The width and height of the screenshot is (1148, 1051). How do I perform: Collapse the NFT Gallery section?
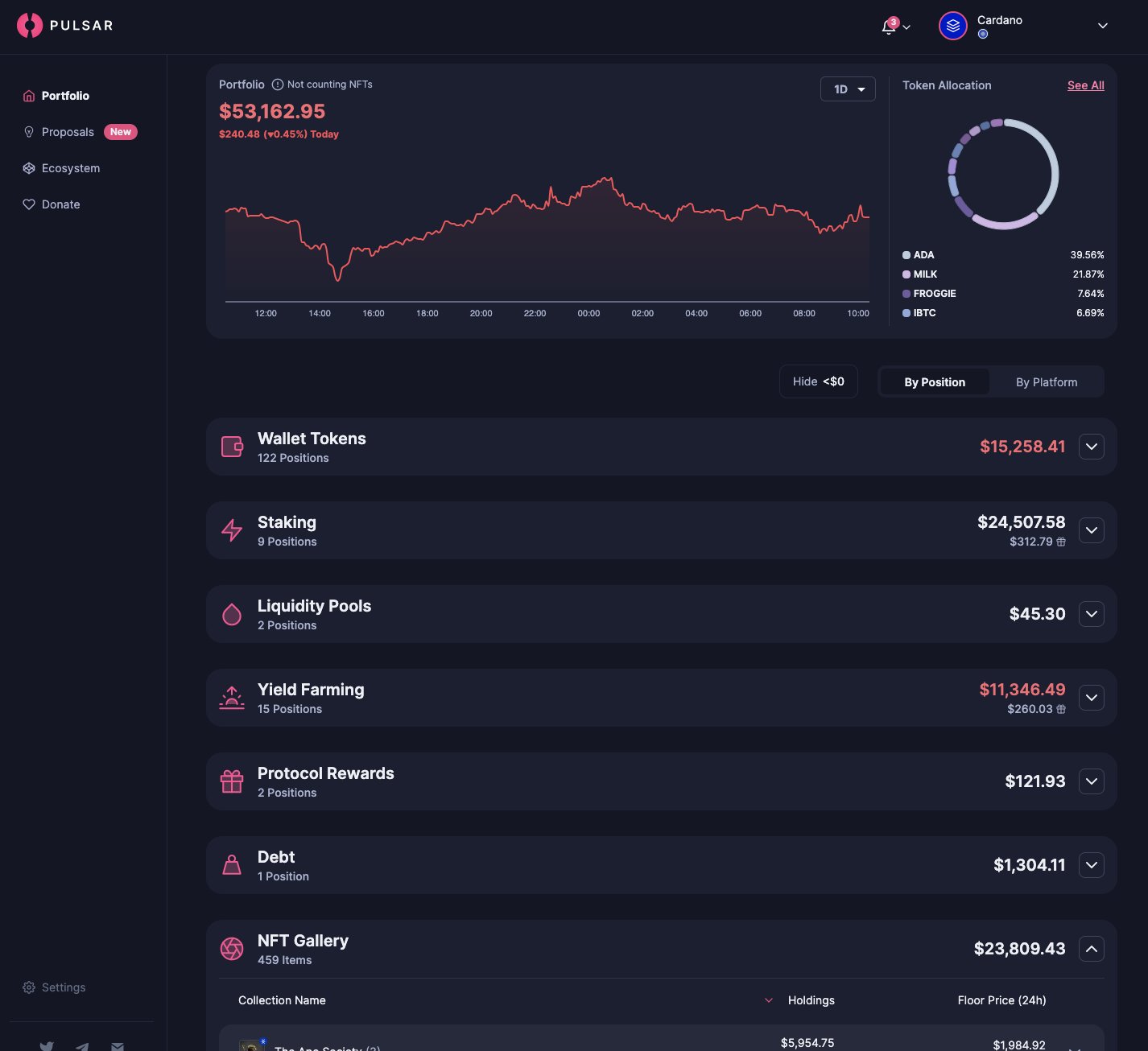click(1091, 949)
